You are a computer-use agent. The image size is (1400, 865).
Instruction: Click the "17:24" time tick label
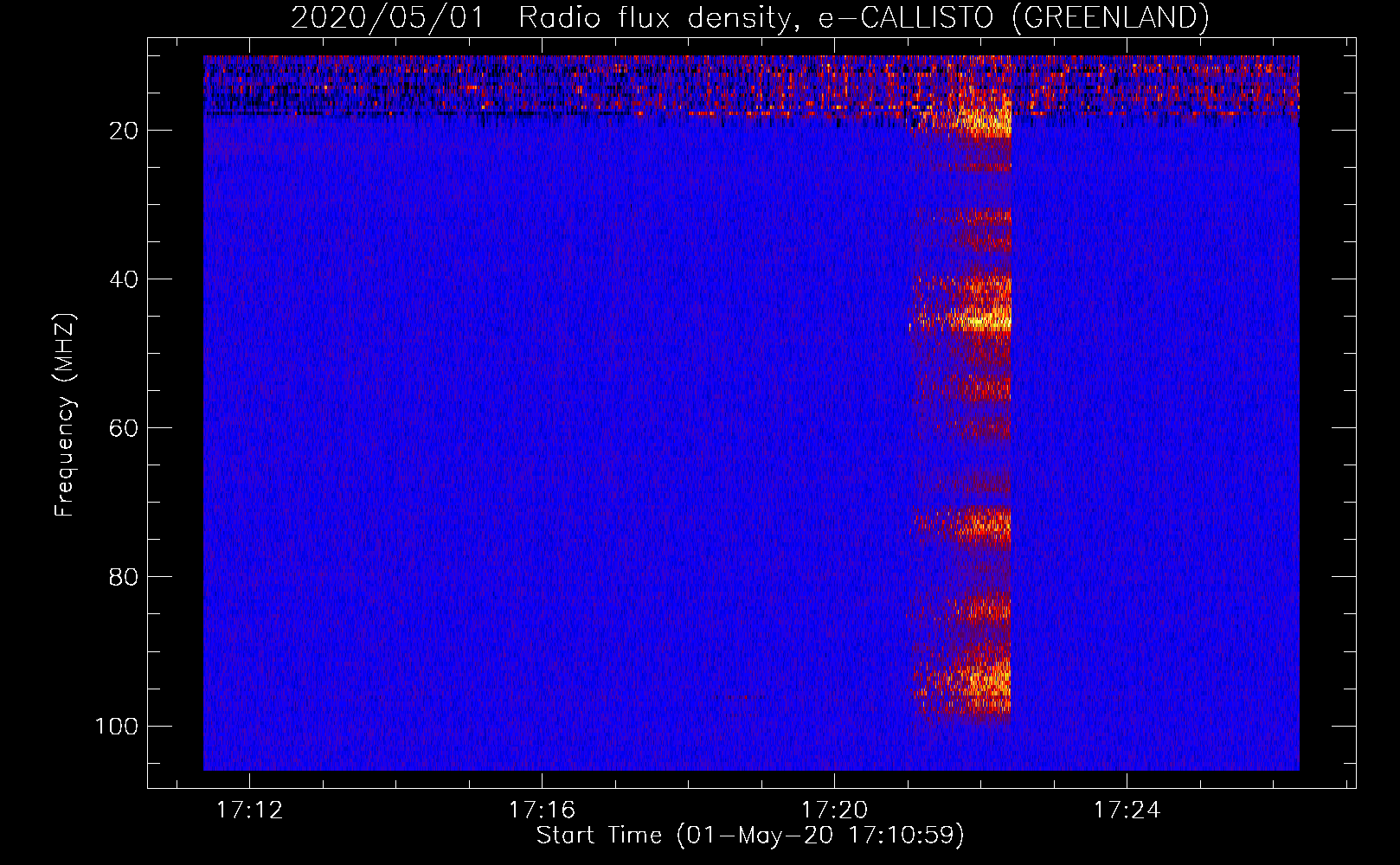(x=1127, y=811)
